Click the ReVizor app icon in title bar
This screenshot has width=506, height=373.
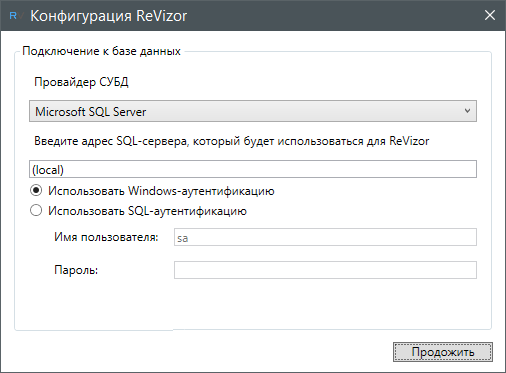[x=15, y=16]
